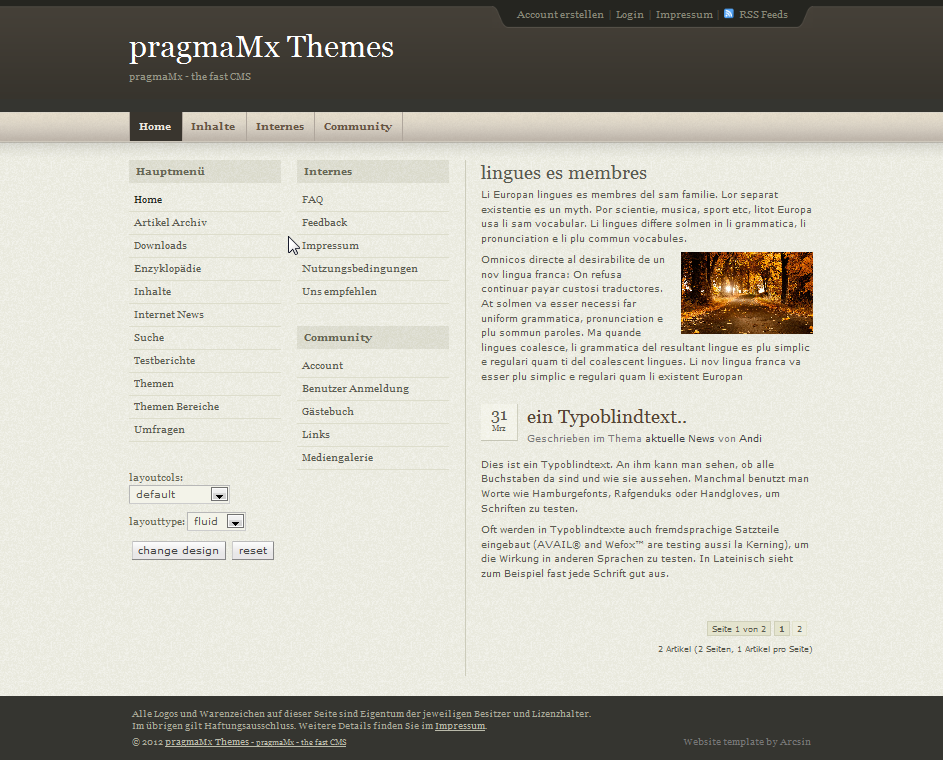Click the Community block heading
The width and height of the screenshot is (943, 760).
click(373, 337)
